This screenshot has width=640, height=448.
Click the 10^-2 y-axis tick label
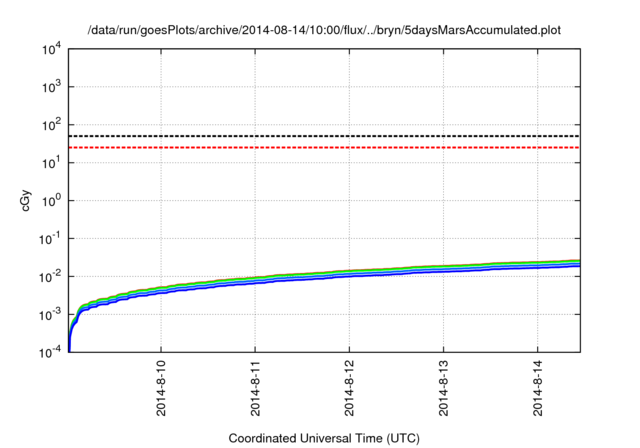(50, 277)
